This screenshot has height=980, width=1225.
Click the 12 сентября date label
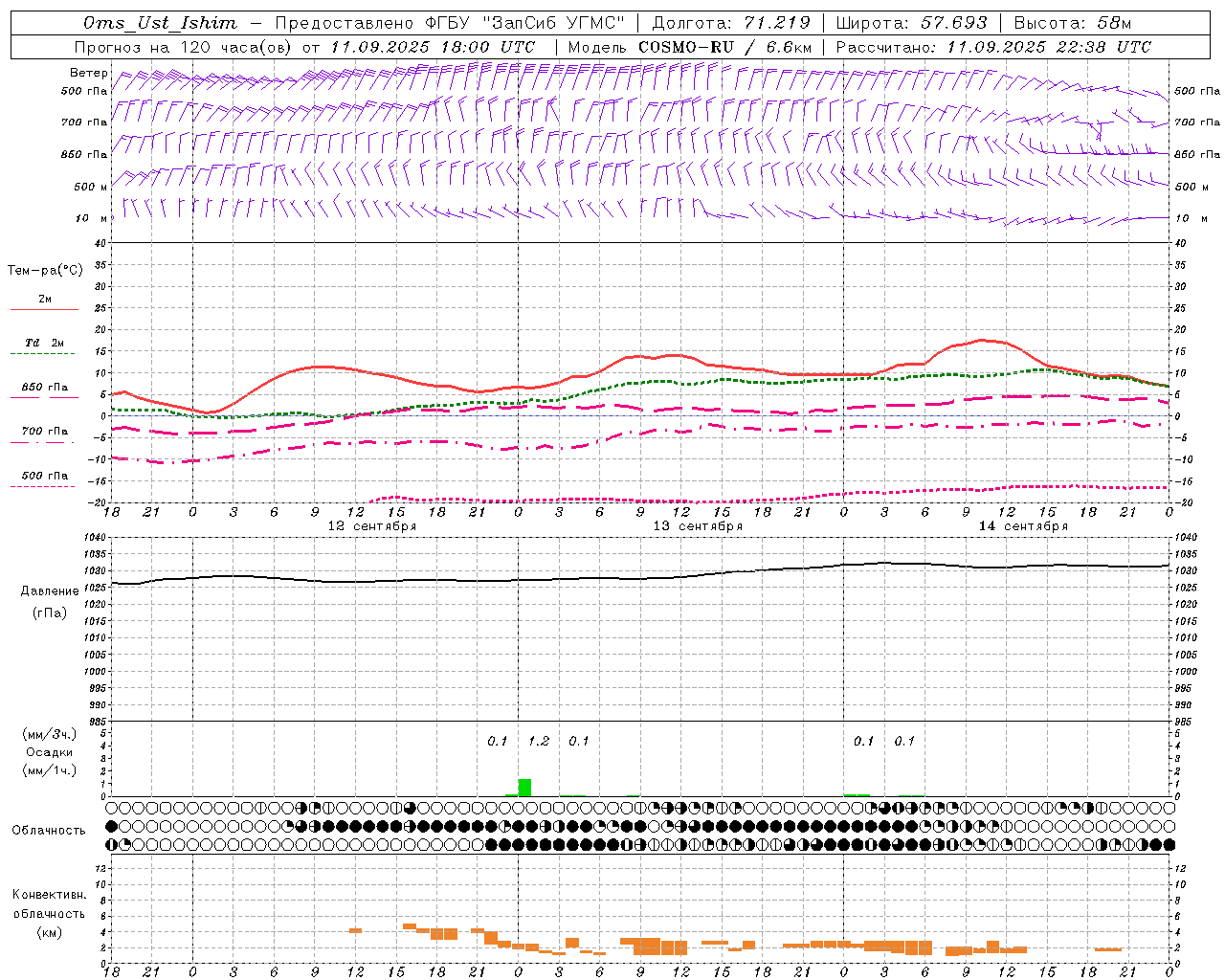tap(371, 526)
